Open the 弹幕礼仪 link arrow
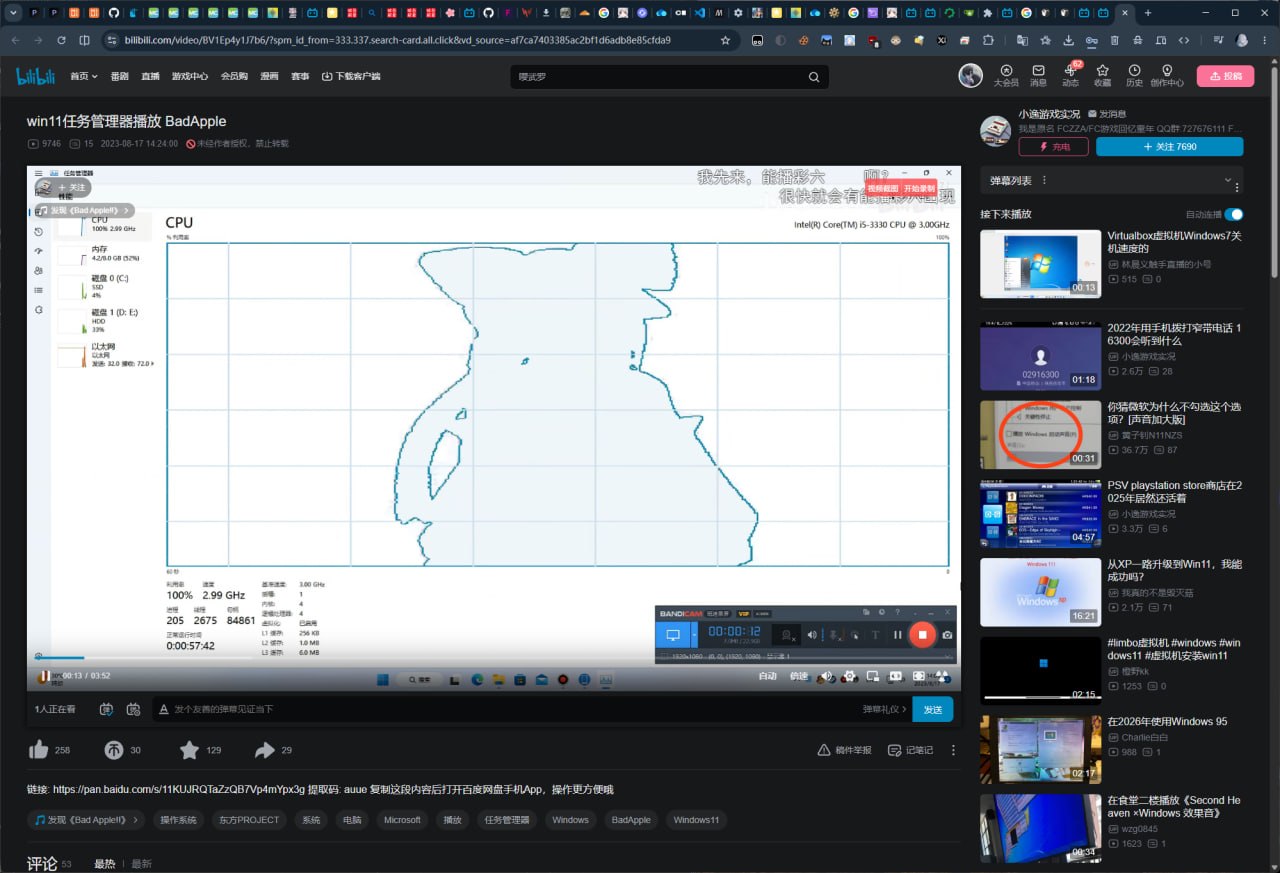1280x873 pixels. [904, 709]
